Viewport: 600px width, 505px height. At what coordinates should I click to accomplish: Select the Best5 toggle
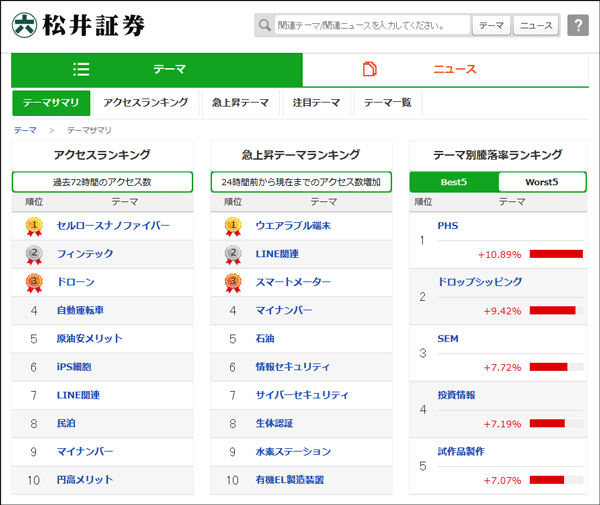[x=454, y=182]
